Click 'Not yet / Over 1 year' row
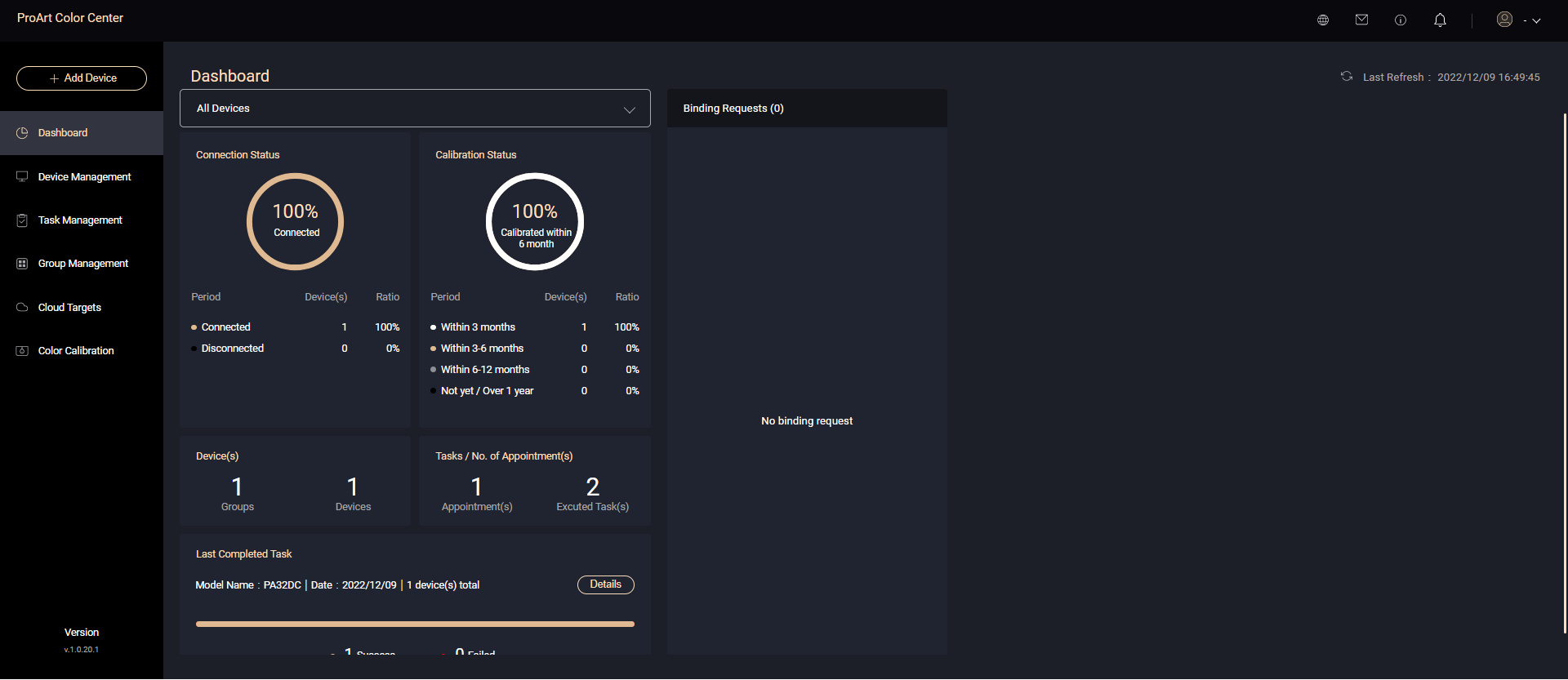Screen dimensions: 1568x680 535,391
